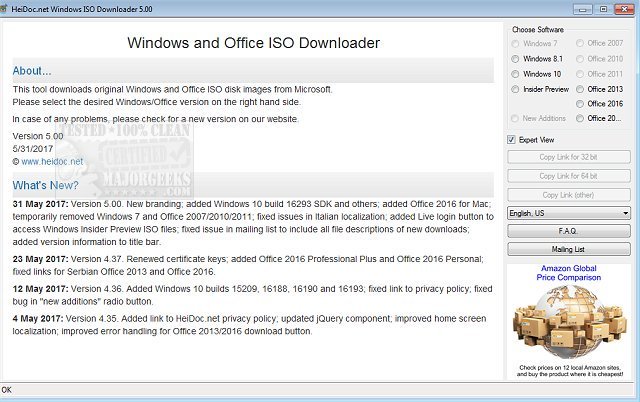Open the www.heidoc.net website link
The image size is (640, 402).
coord(52,162)
